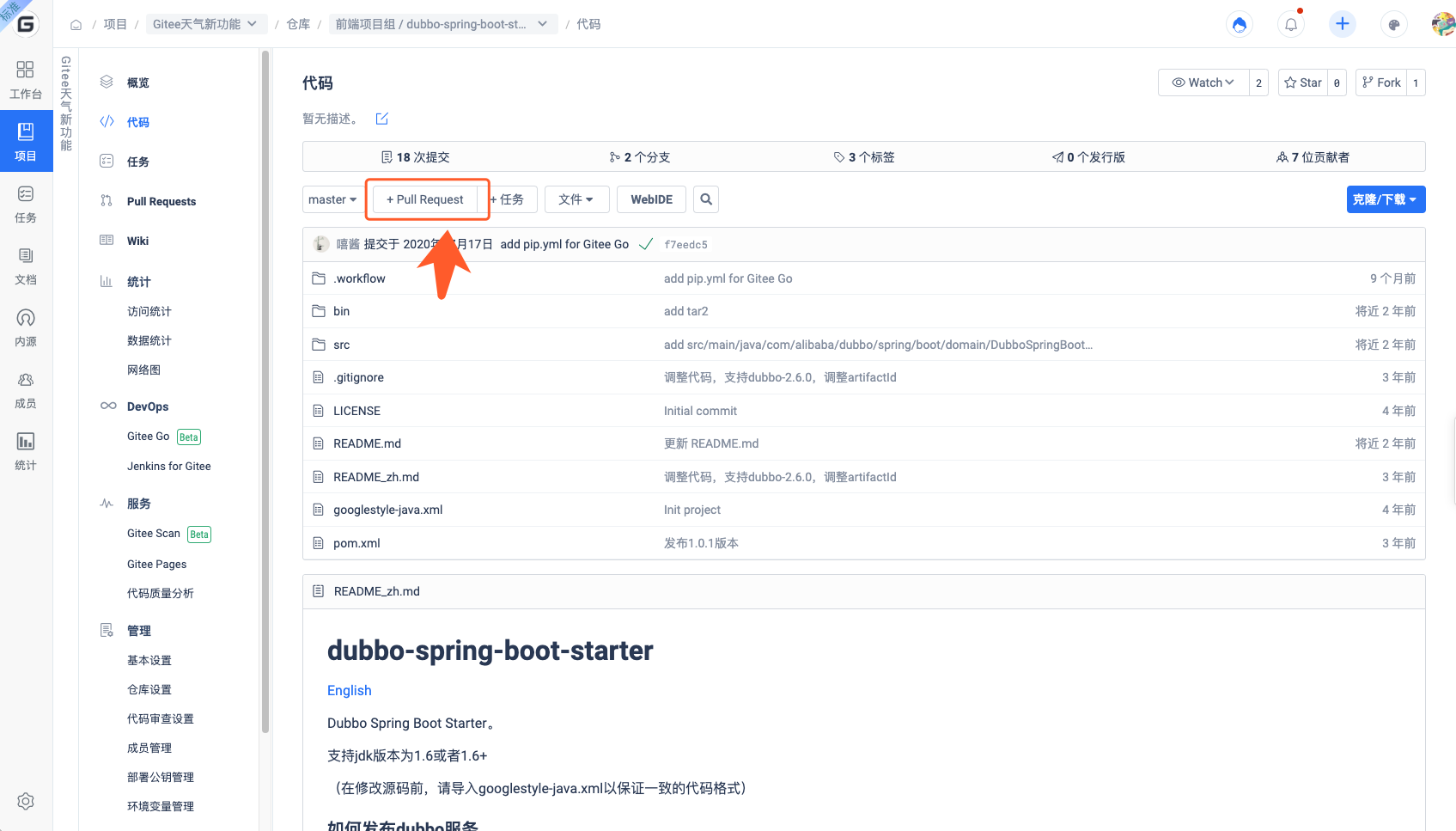
Task: Open the 文档 documents icon
Action: [x=26, y=266]
